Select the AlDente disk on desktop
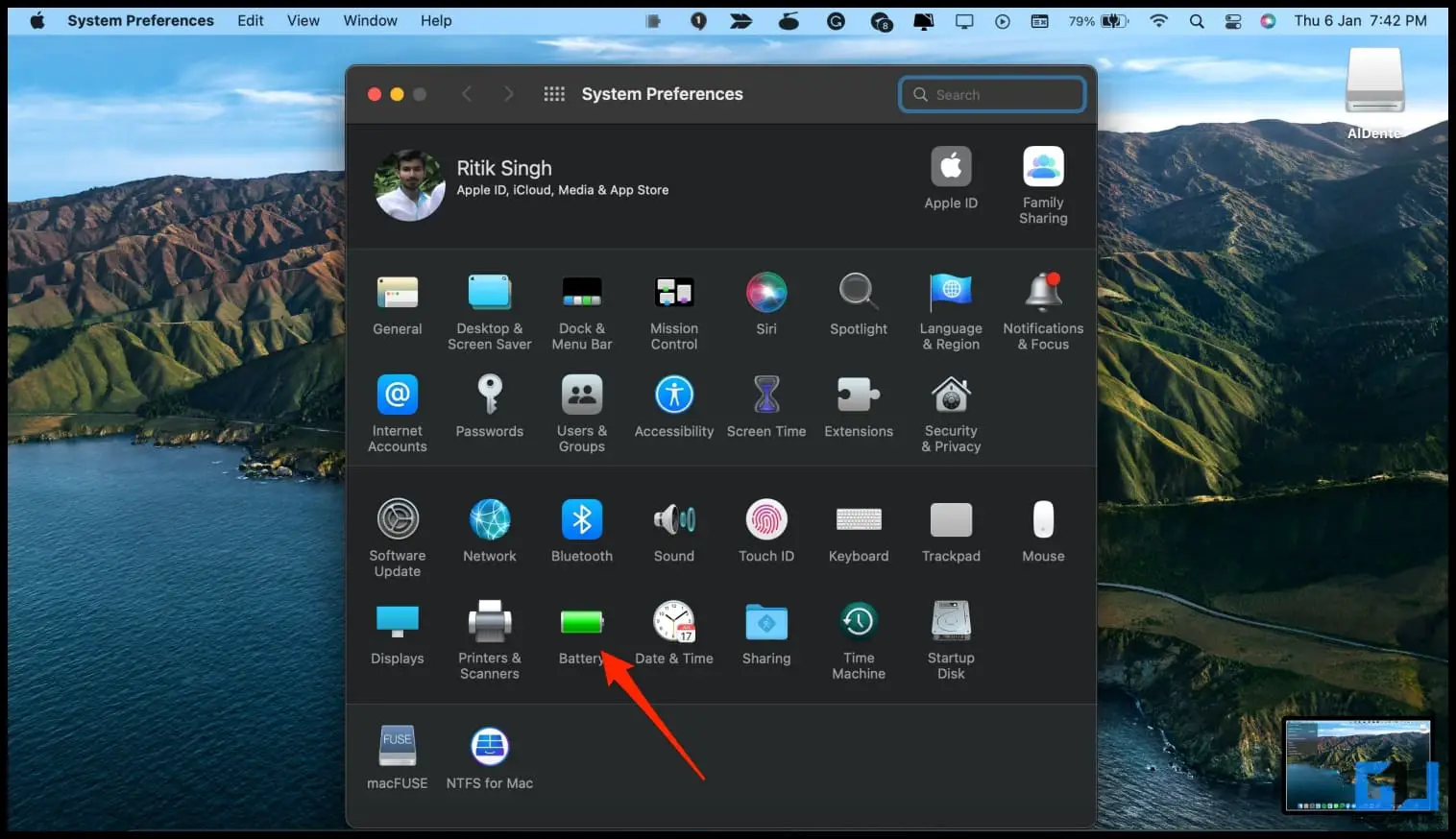 pyautogui.click(x=1374, y=92)
